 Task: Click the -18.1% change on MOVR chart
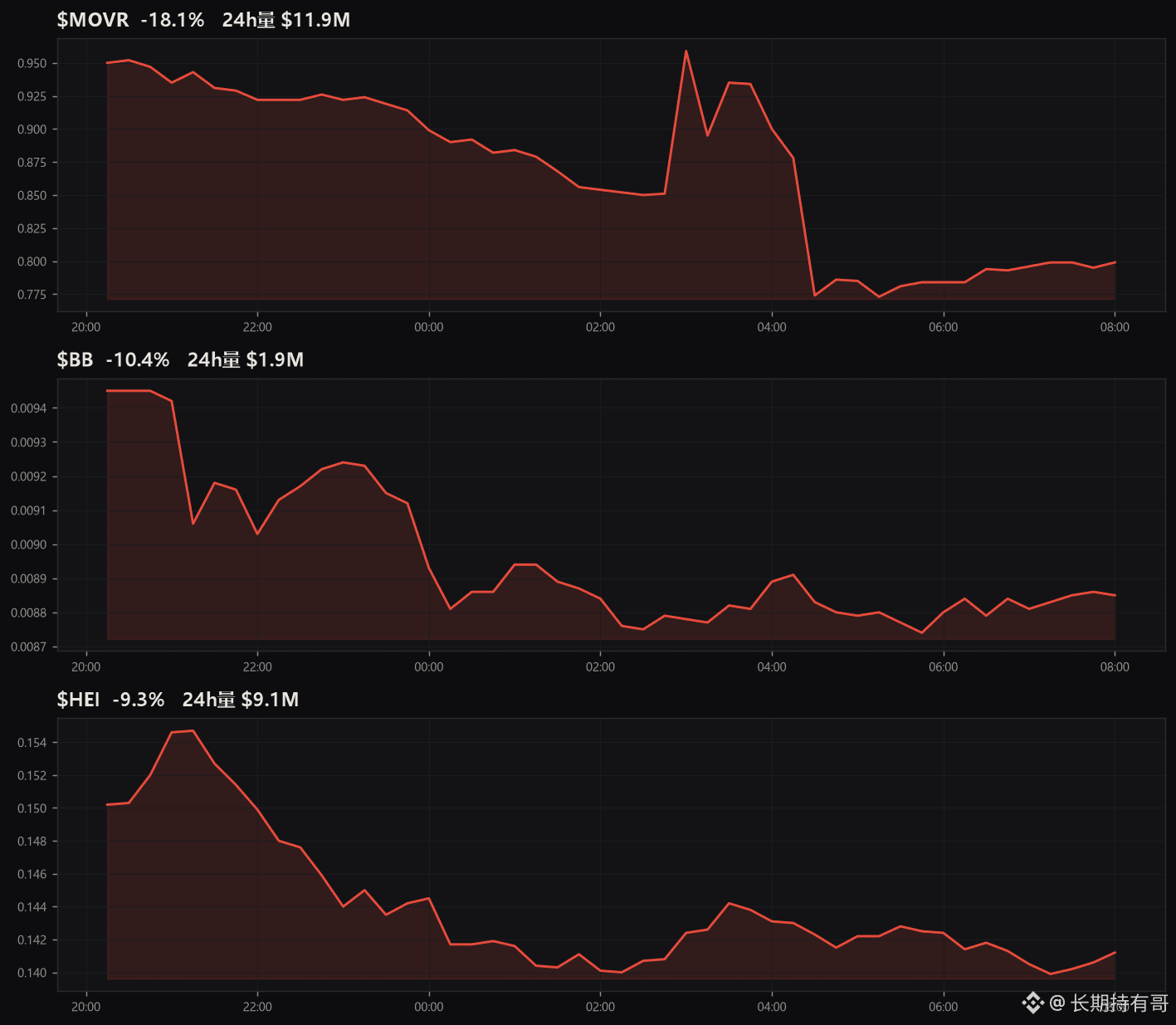point(173,20)
